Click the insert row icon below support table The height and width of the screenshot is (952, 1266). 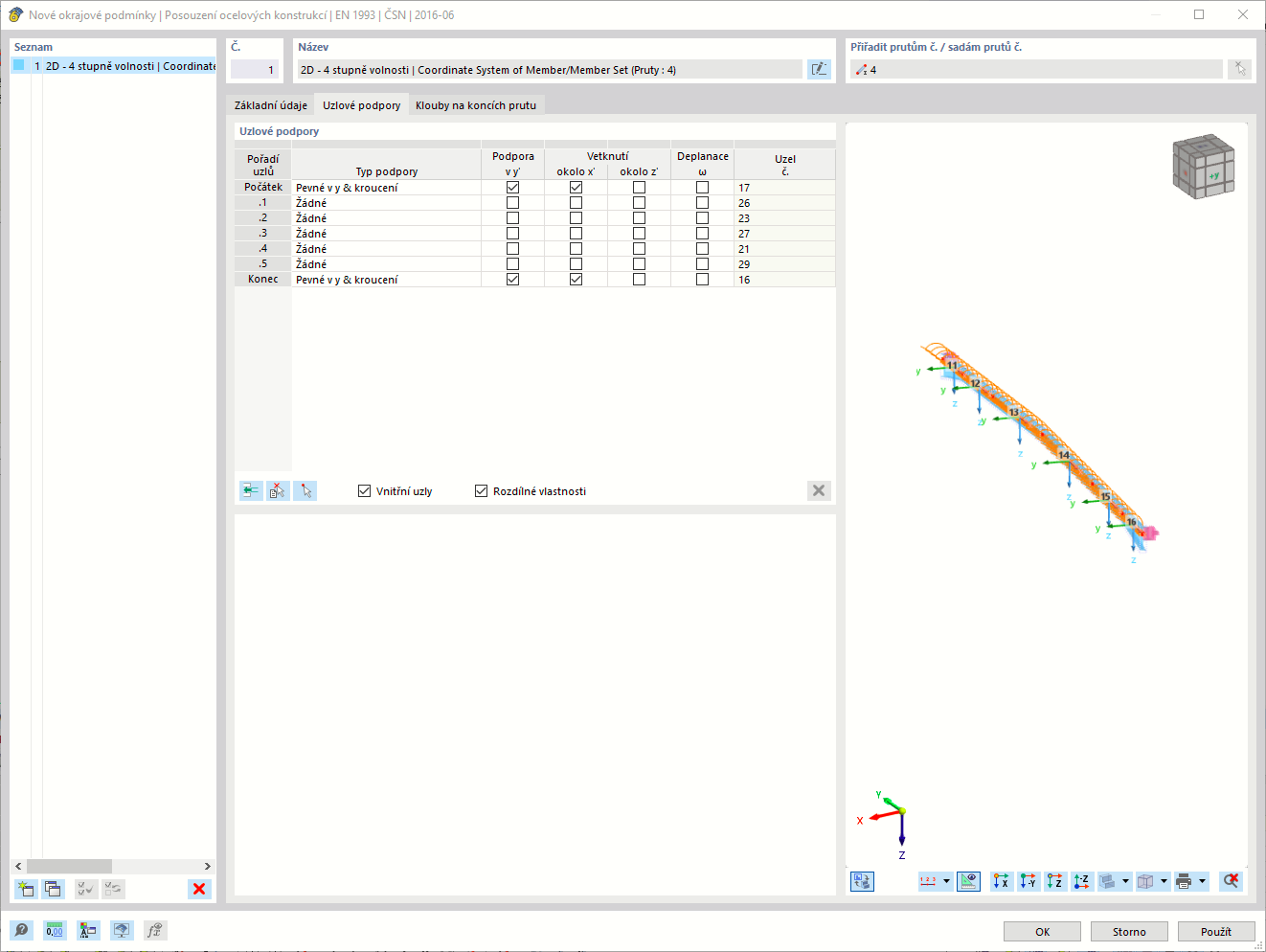[251, 490]
